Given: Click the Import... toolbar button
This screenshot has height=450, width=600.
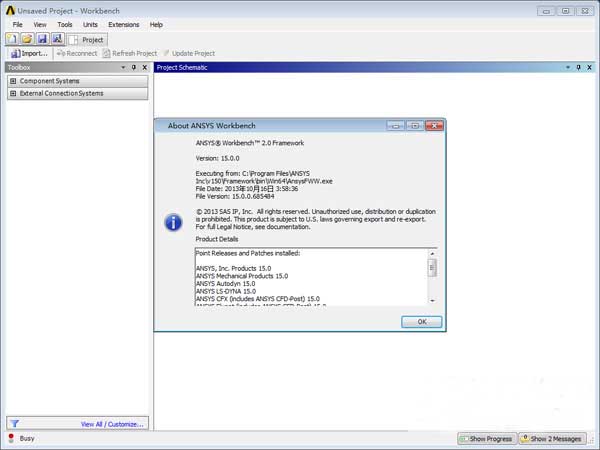Looking at the screenshot, I should [29, 54].
